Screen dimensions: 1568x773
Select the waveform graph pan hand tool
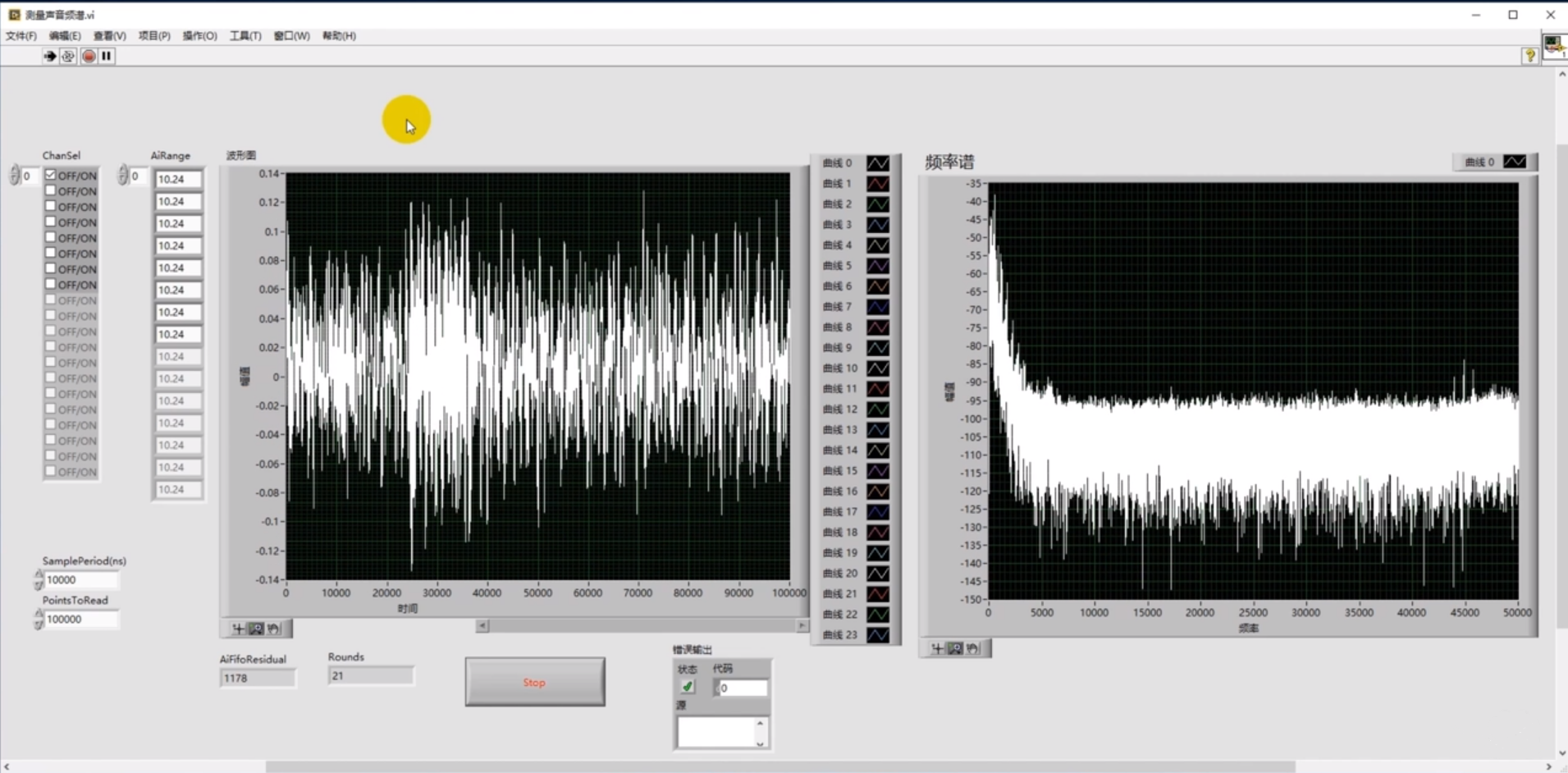pyautogui.click(x=274, y=629)
